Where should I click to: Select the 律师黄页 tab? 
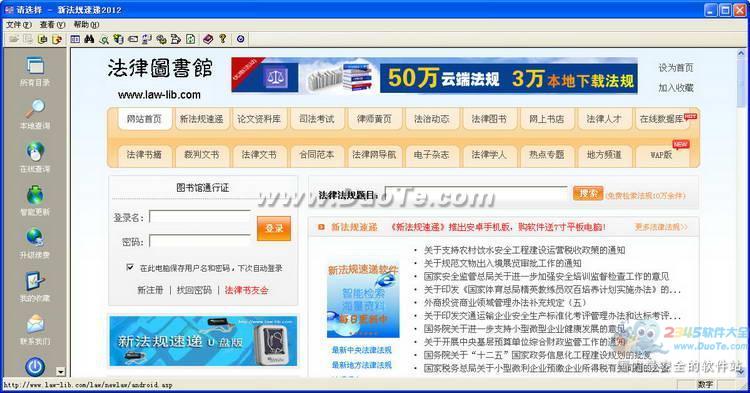(374, 119)
